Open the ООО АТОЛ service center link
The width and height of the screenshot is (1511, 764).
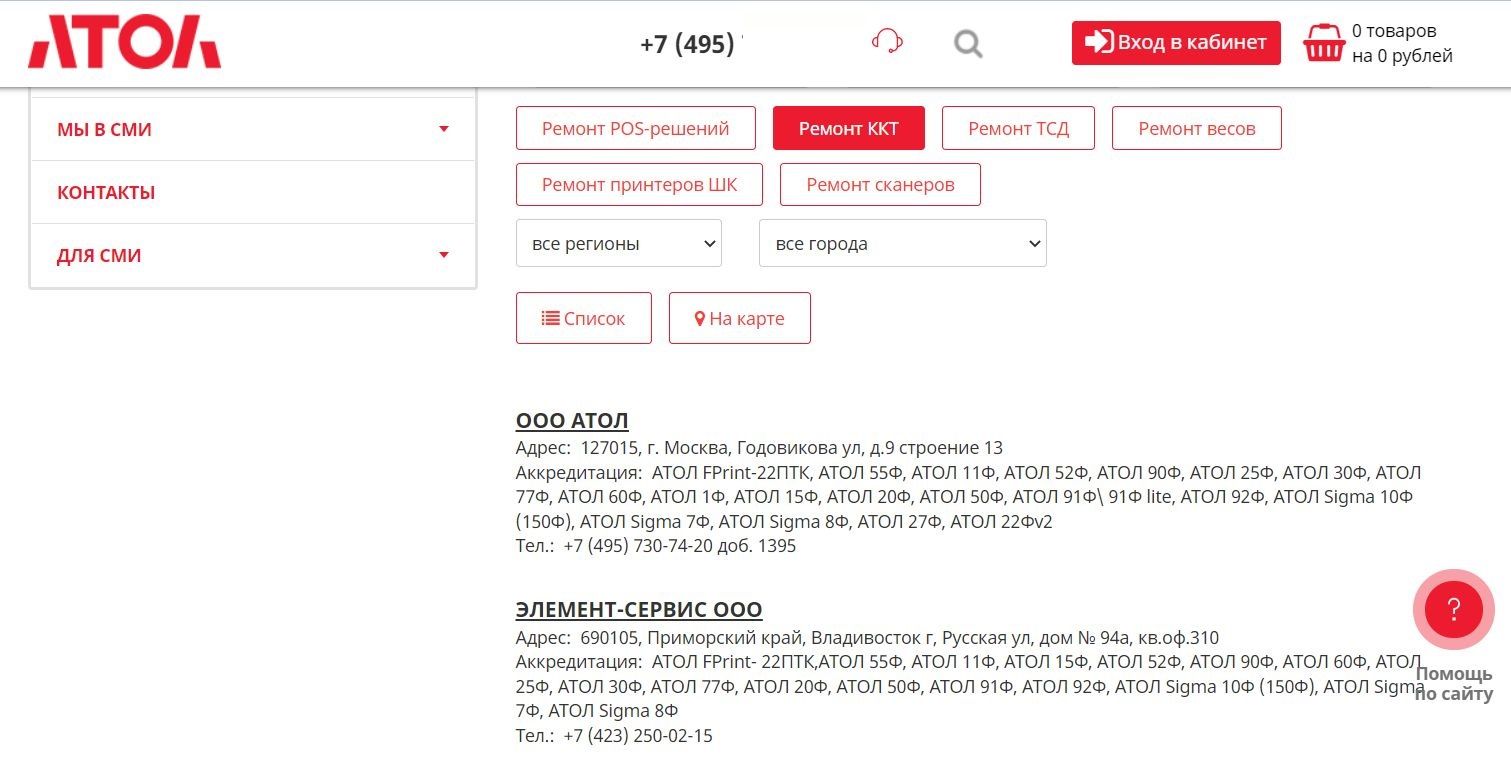pyautogui.click(x=572, y=420)
